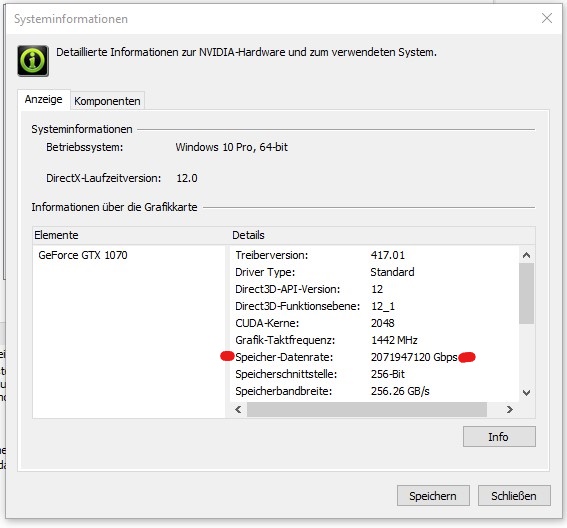Select the Anzeige tab

click(43, 99)
